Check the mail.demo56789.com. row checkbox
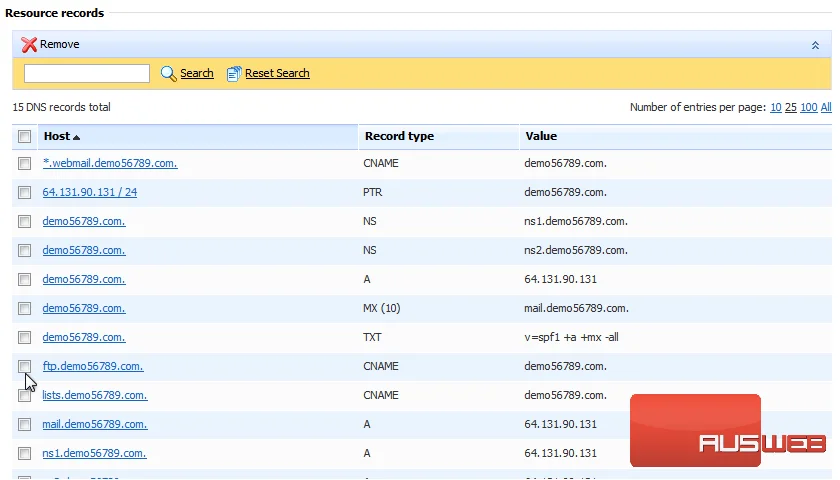 coord(25,424)
